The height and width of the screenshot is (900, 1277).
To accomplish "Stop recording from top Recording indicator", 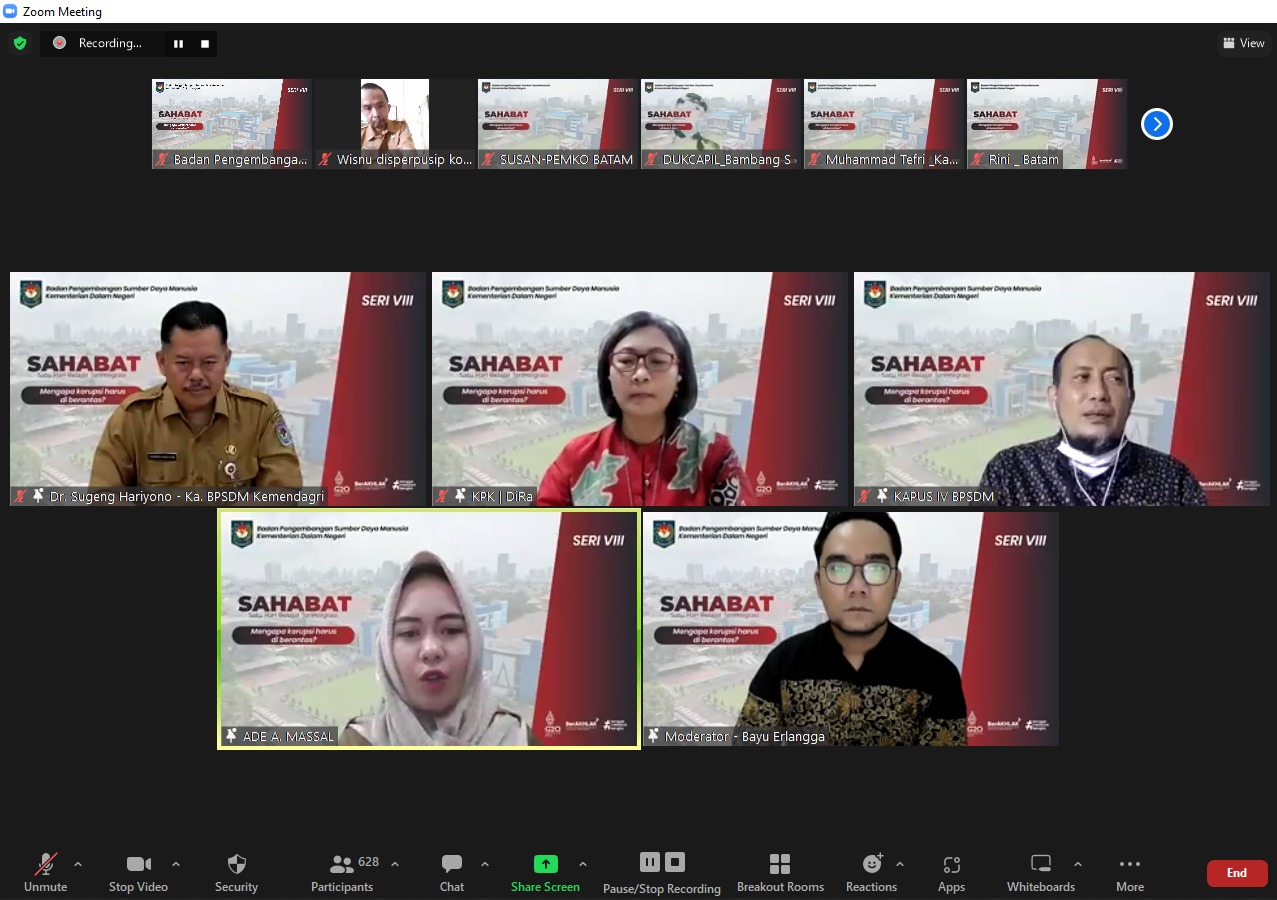I will [x=205, y=43].
